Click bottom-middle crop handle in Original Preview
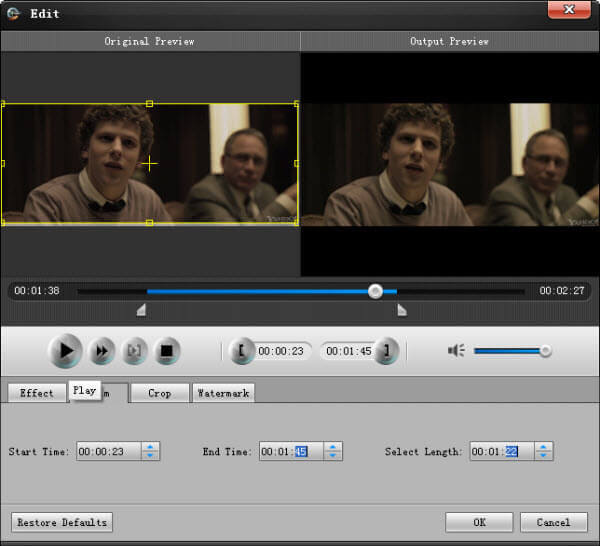Image resolution: width=600 pixels, height=546 pixels. coord(150,223)
